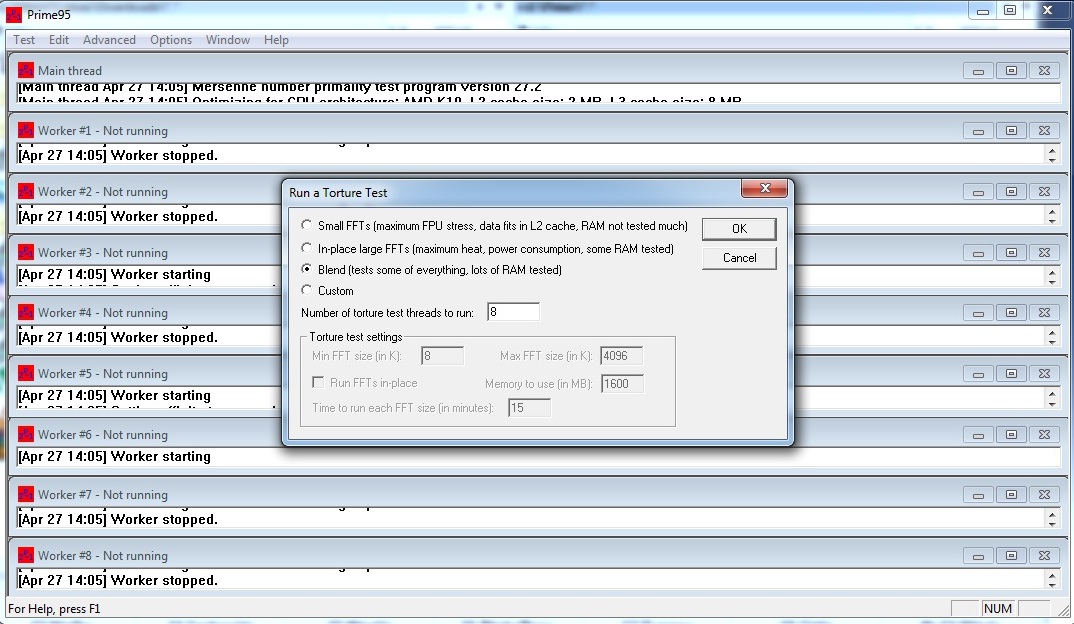Close the Worker #8 child window
This screenshot has width=1074, height=624.
[x=1044, y=556]
